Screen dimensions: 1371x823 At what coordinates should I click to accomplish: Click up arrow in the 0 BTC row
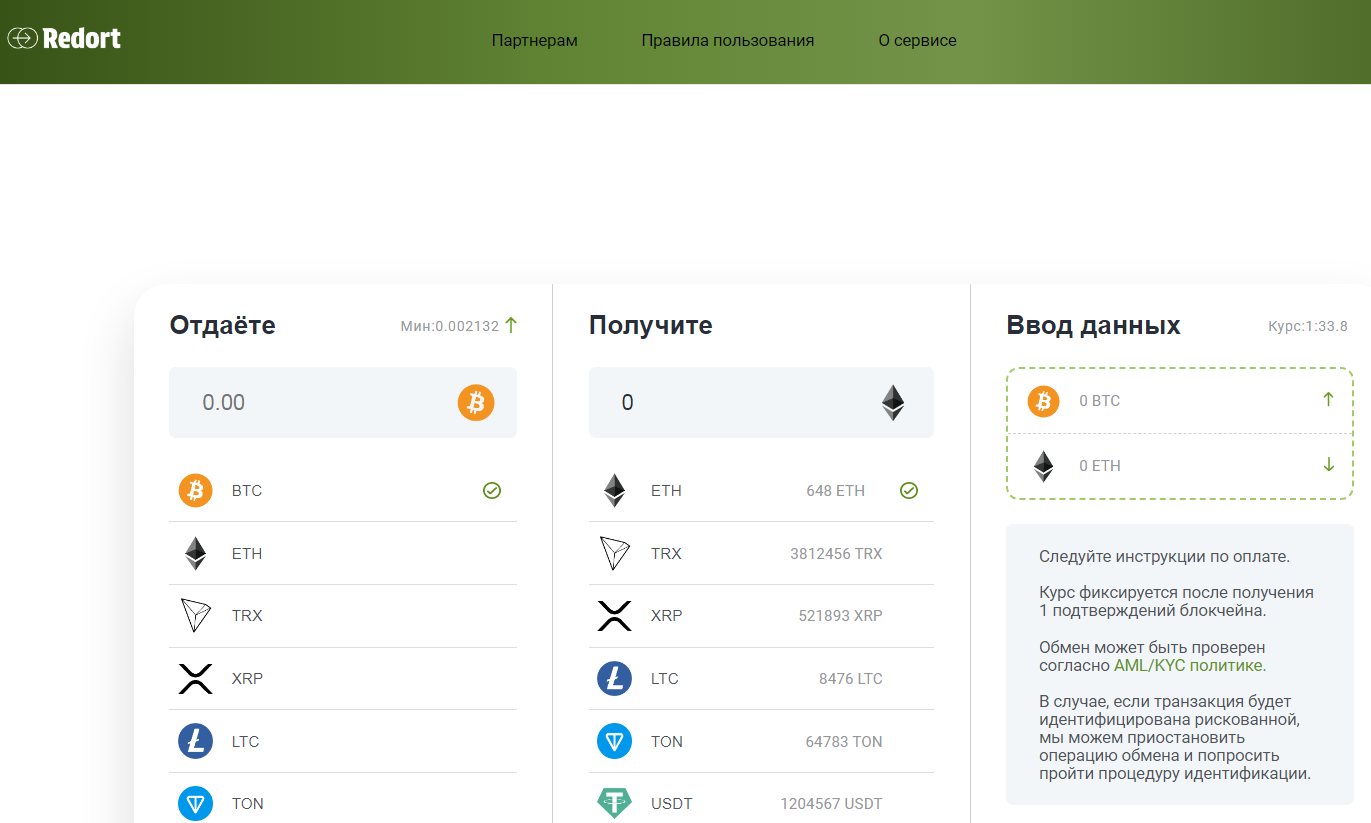point(1328,399)
